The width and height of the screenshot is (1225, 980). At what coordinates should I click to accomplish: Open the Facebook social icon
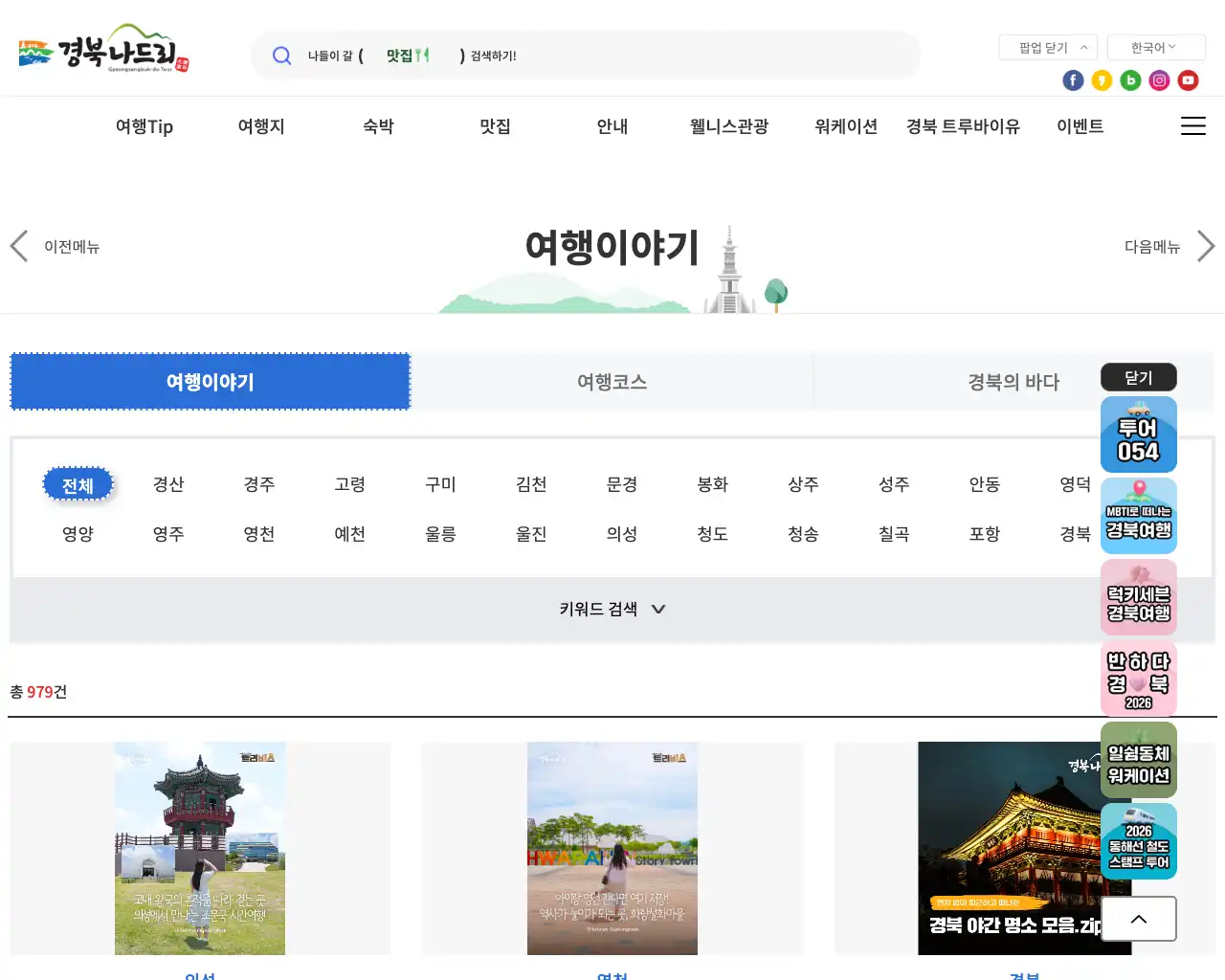coord(1073,80)
